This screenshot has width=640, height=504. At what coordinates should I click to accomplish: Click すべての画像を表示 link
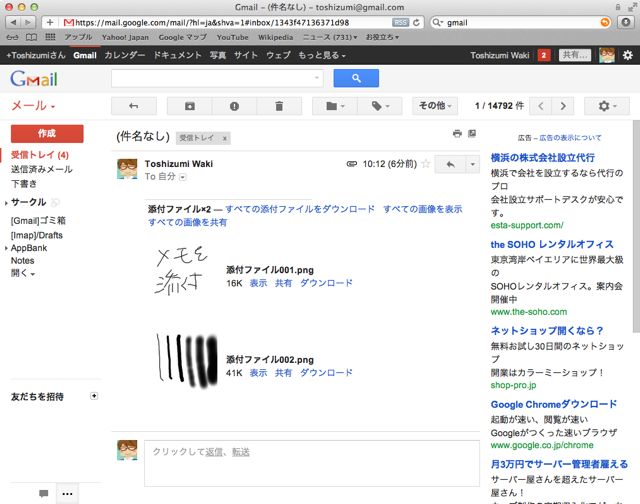point(422,209)
